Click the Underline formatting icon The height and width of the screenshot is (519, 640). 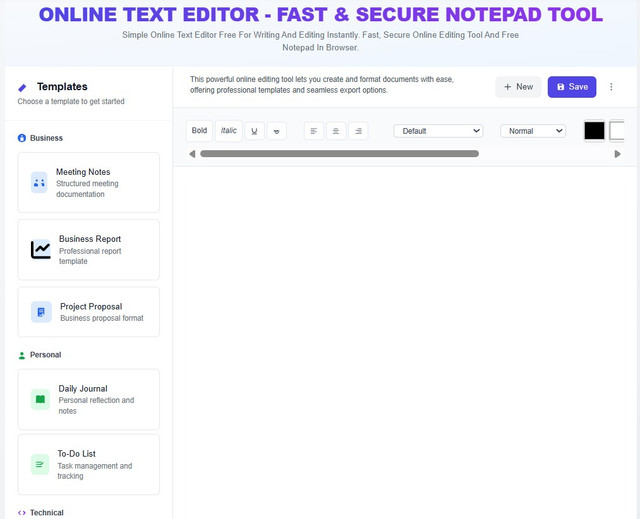(254, 131)
